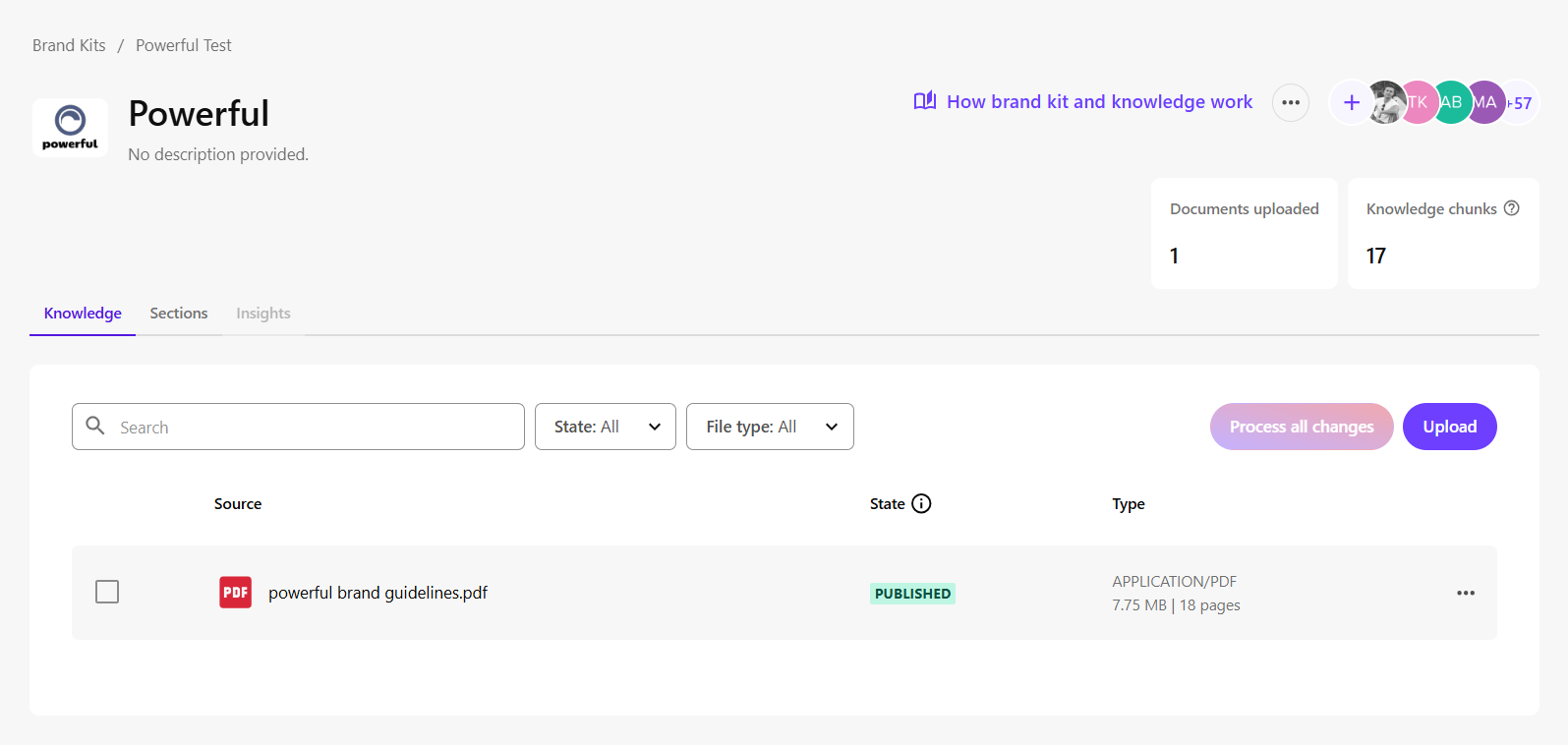The image size is (1568, 745).
Task: Click the State column header label
Action: click(887, 503)
